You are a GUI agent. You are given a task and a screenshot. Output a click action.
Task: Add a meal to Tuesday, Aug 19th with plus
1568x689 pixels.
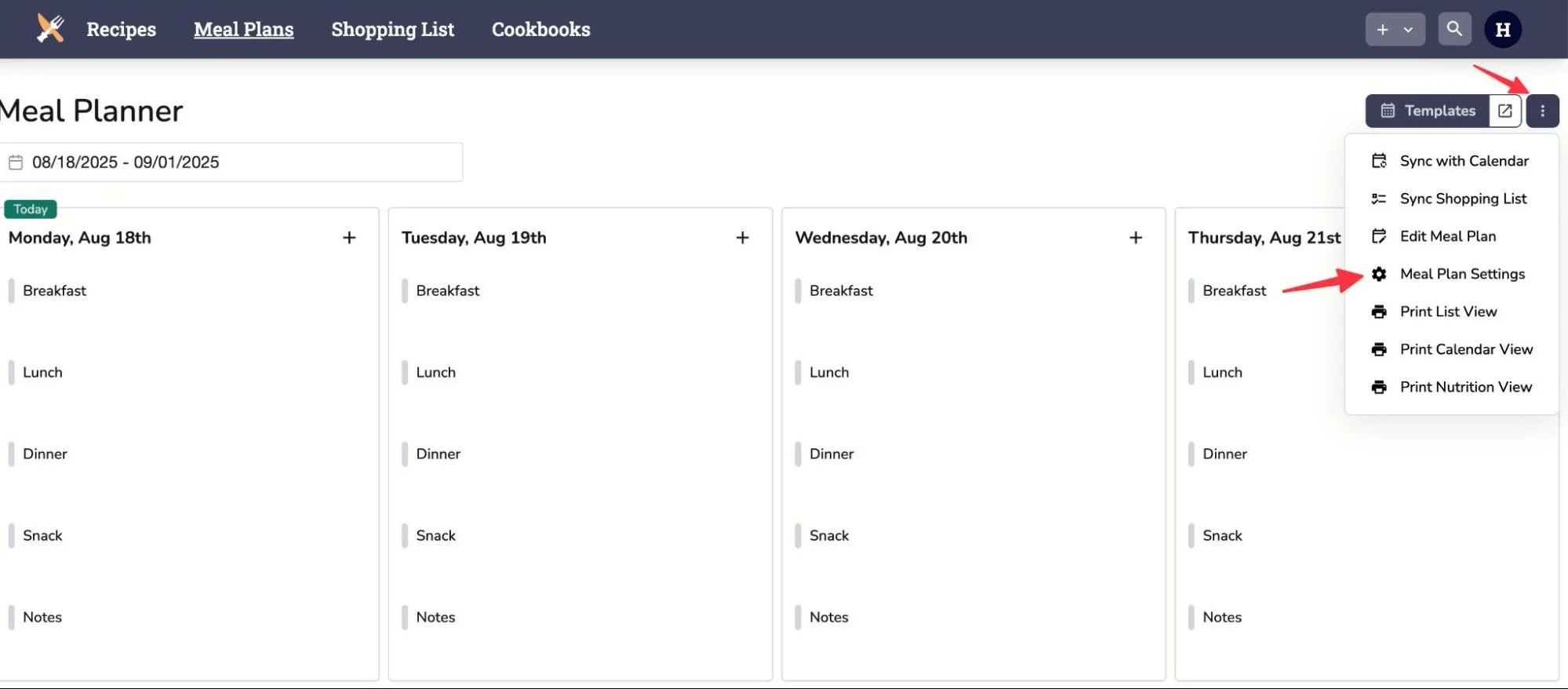(x=741, y=237)
